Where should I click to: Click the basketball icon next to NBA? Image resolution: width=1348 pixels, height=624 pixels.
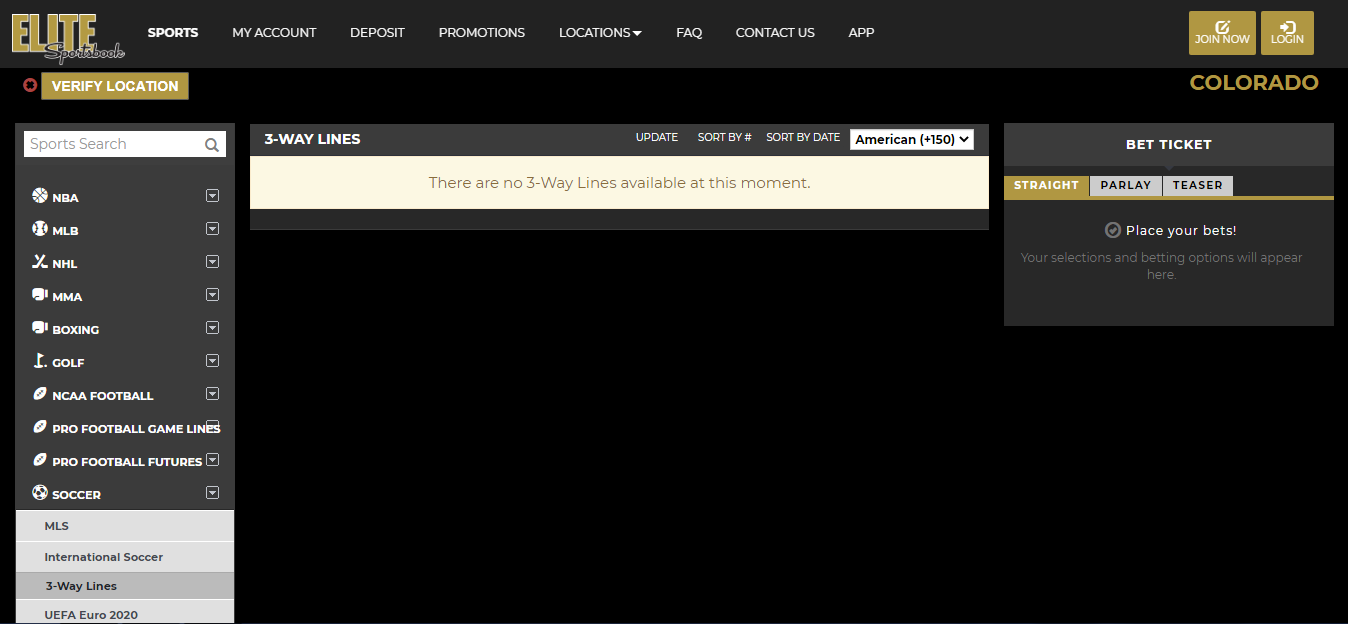(40, 196)
